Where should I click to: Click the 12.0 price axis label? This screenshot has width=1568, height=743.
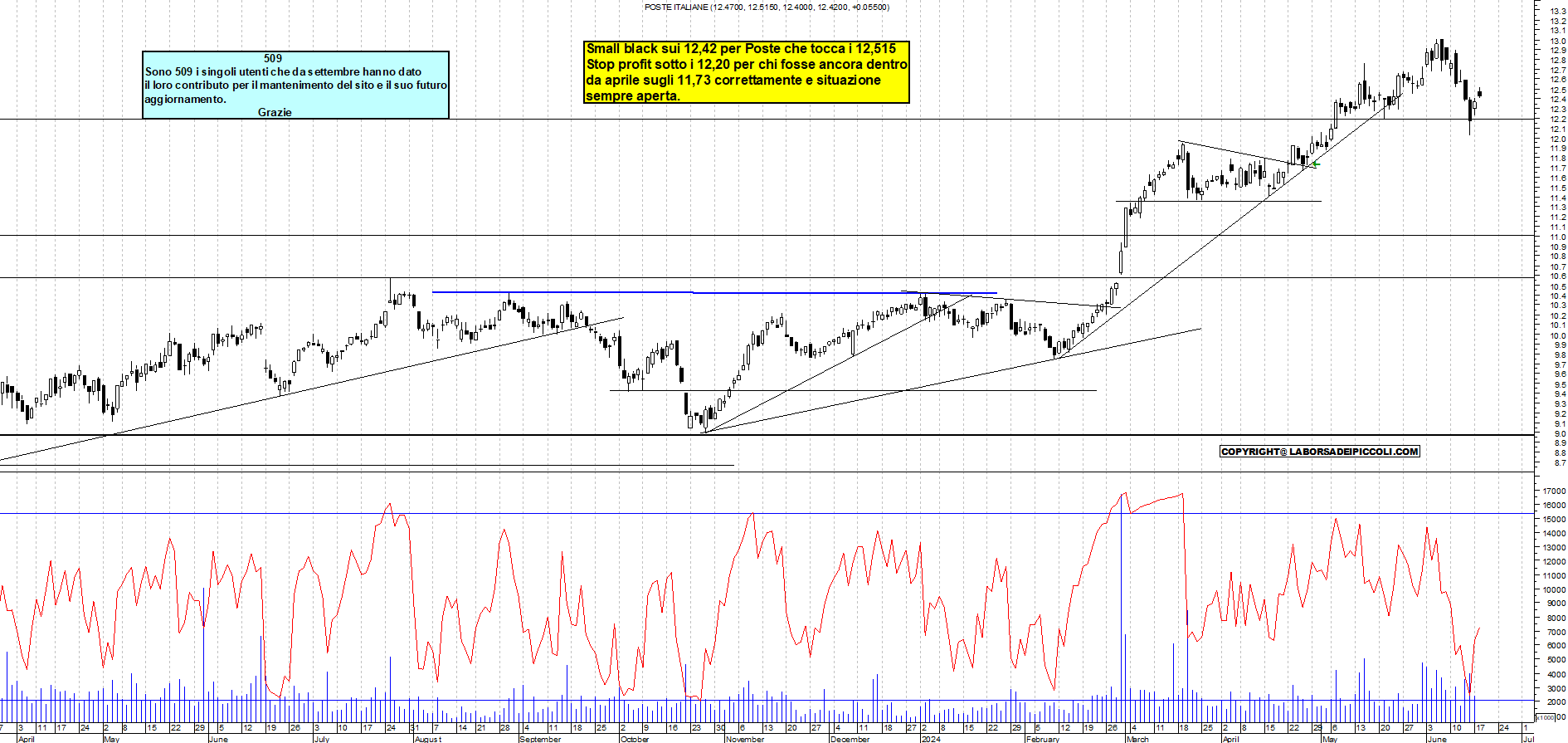1557,139
